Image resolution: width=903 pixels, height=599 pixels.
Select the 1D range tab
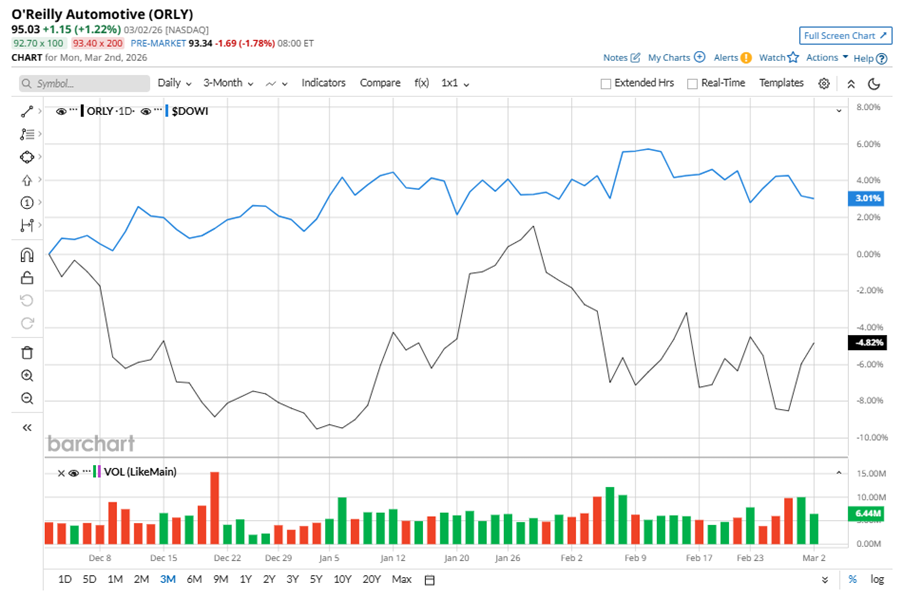click(64, 579)
